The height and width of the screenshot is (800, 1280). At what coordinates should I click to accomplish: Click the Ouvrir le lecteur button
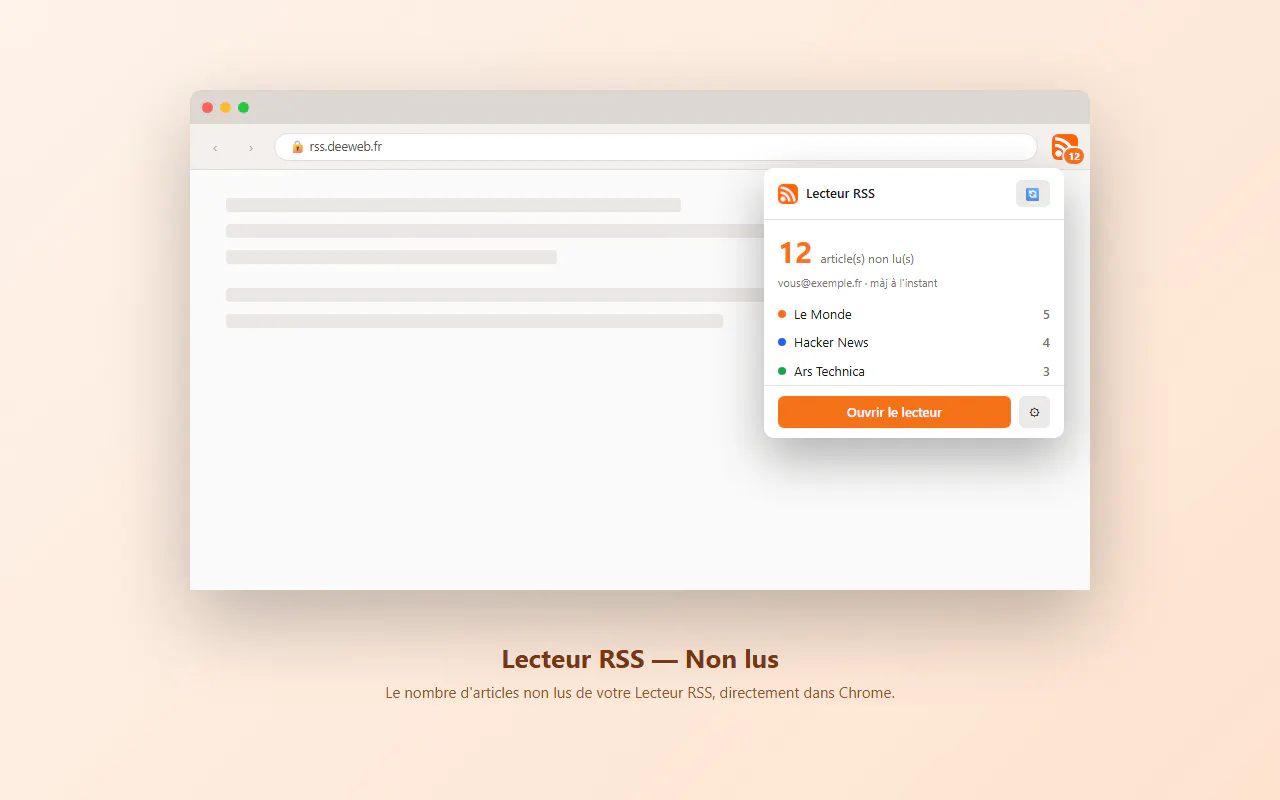(x=894, y=412)
